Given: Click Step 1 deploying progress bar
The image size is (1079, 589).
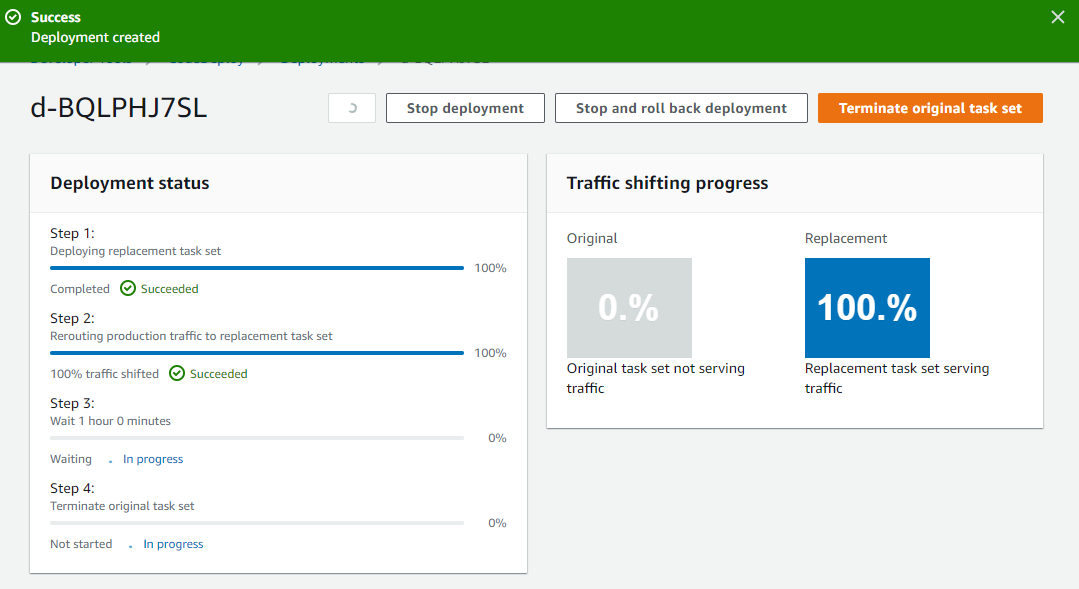Looking at the screenshot, I should tap(257, 268).
